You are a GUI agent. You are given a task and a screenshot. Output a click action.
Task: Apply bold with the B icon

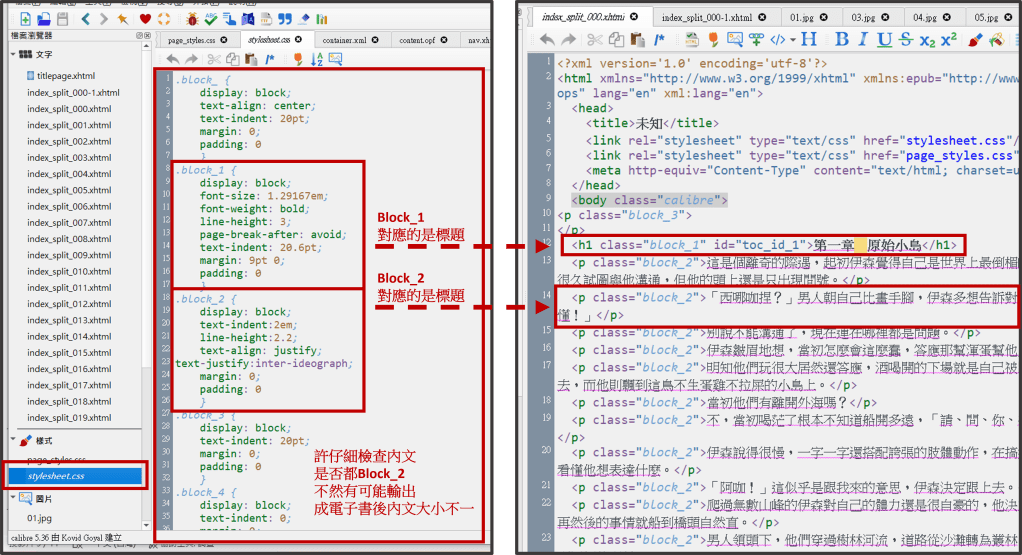[x=841, y=40]
